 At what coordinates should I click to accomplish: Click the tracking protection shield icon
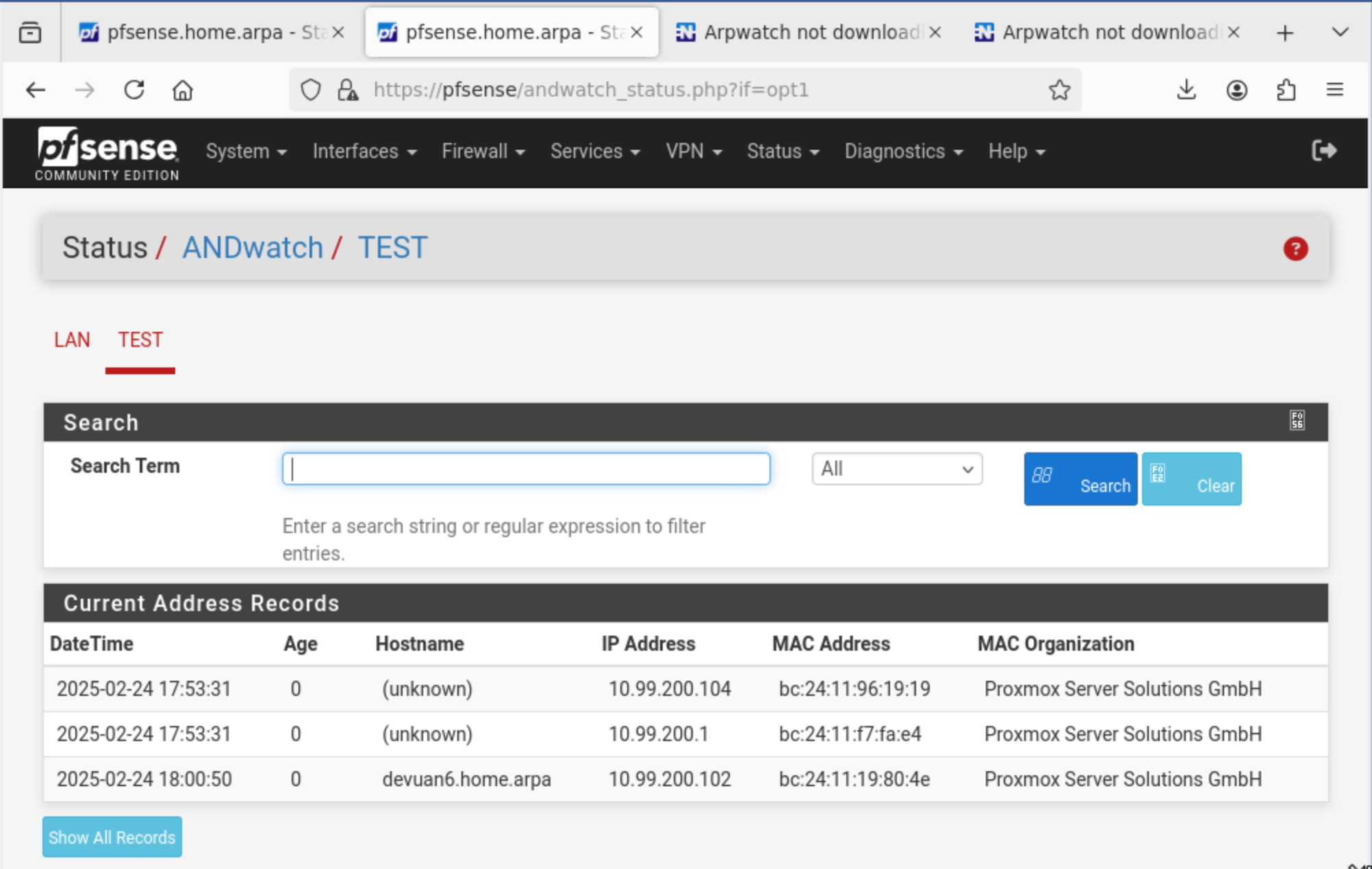311,90
